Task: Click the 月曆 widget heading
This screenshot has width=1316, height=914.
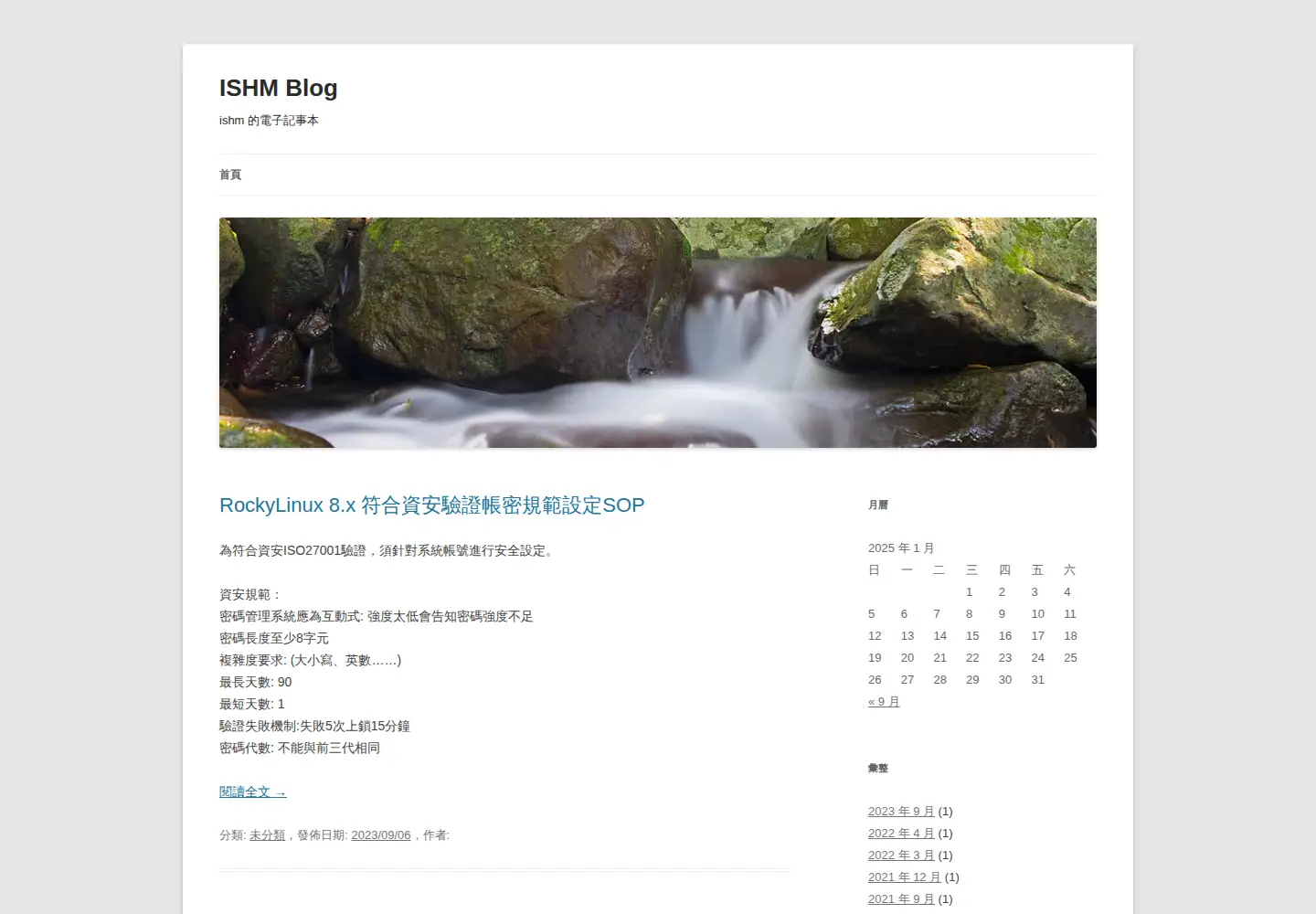Action: 878,505
